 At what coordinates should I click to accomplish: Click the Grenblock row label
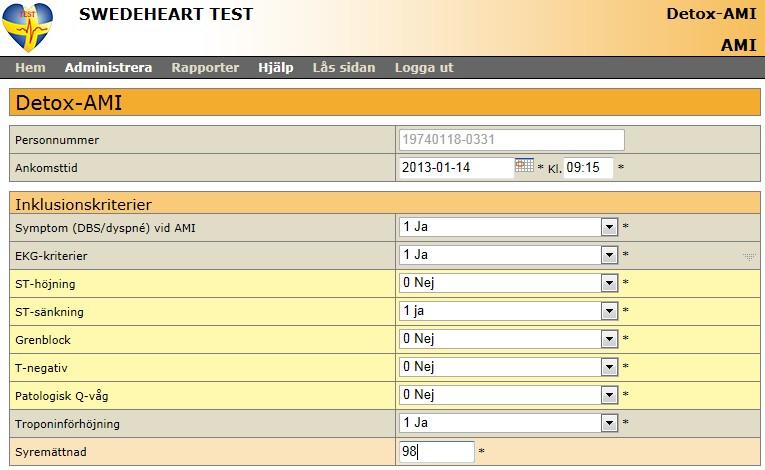pos(43,340)
